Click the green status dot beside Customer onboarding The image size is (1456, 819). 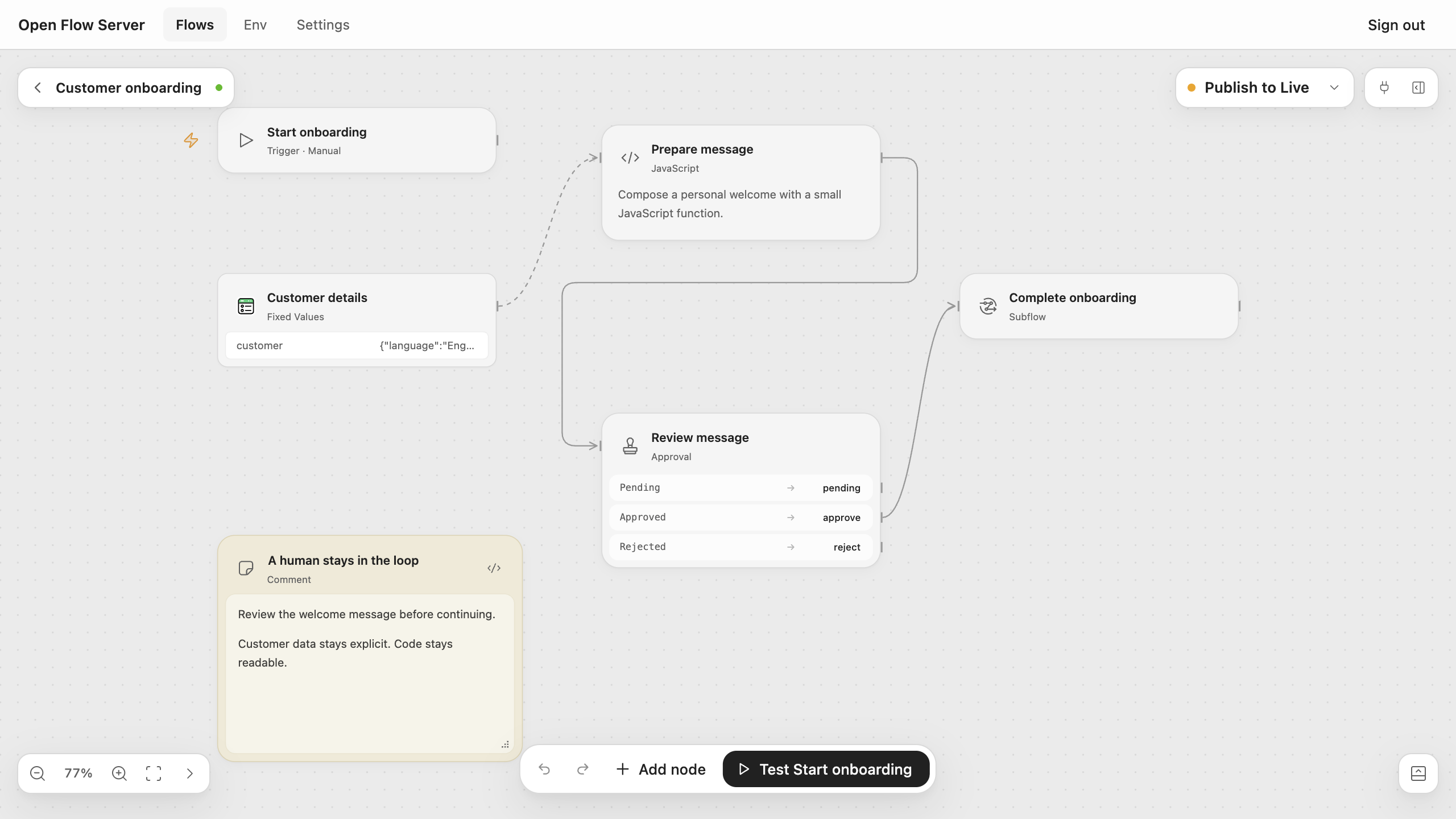click(219, 88)
